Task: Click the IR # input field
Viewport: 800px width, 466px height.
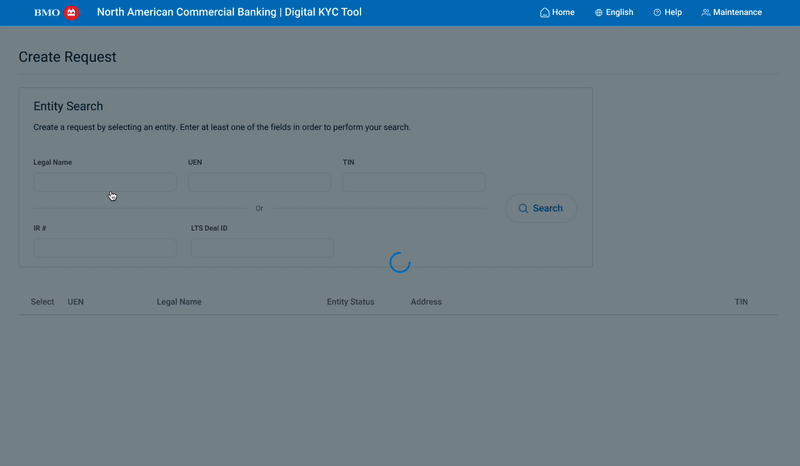Action: tap(105, 248)
